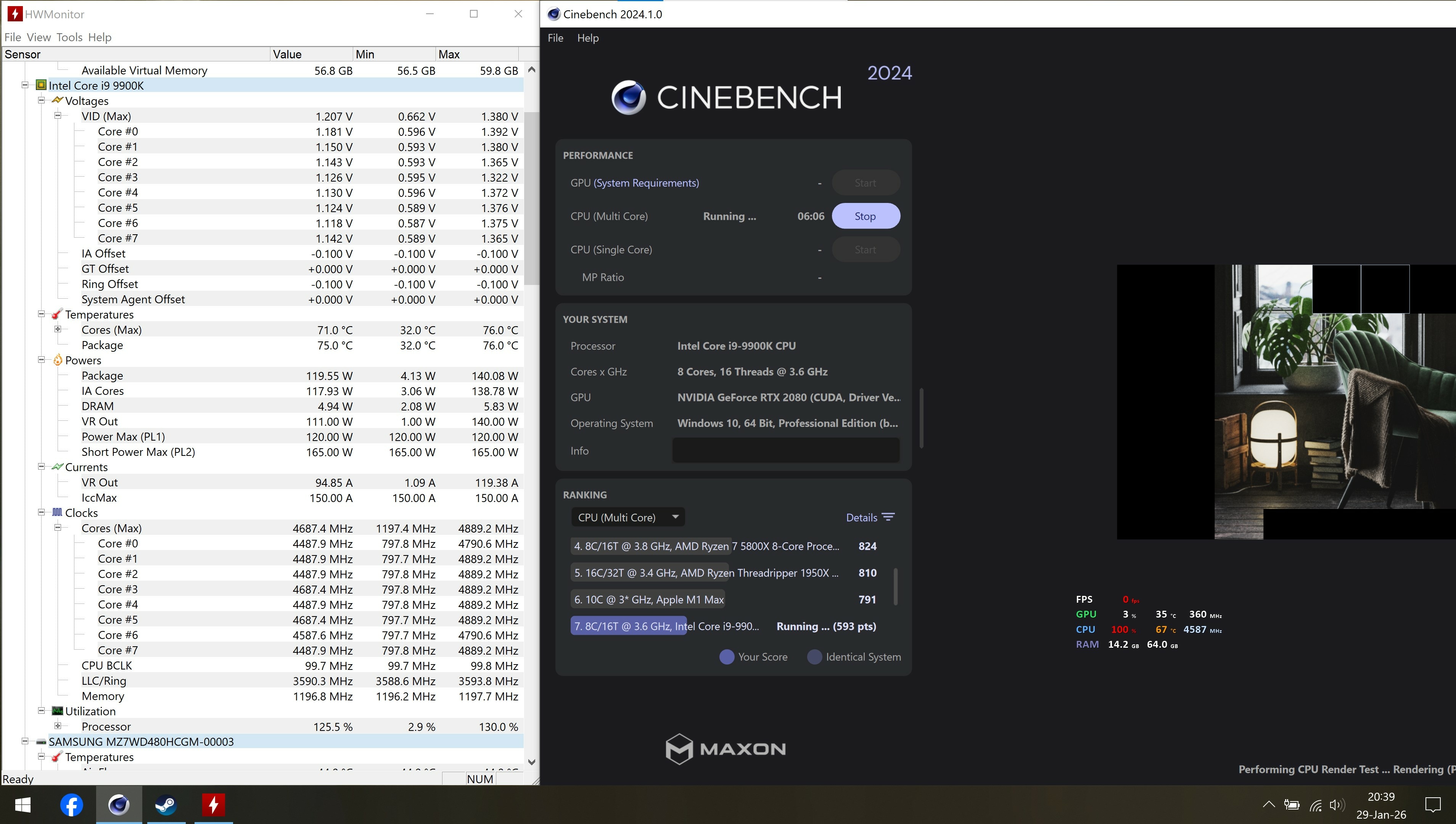The height and width of the screenshot is (824, 1456).
Task: Open the Cinebench Help menu
Action: [x=587, y=38]
